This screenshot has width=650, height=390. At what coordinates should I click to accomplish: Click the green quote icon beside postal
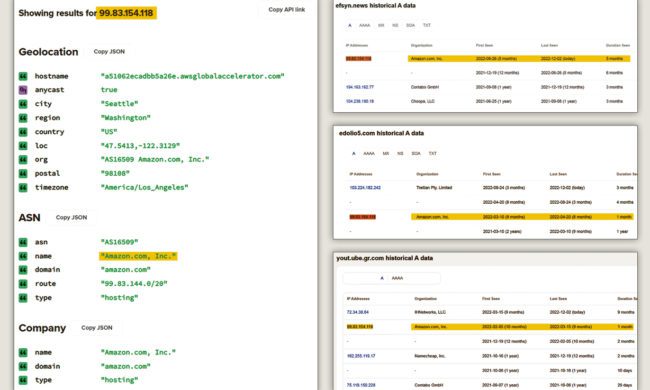pos(23,174)
